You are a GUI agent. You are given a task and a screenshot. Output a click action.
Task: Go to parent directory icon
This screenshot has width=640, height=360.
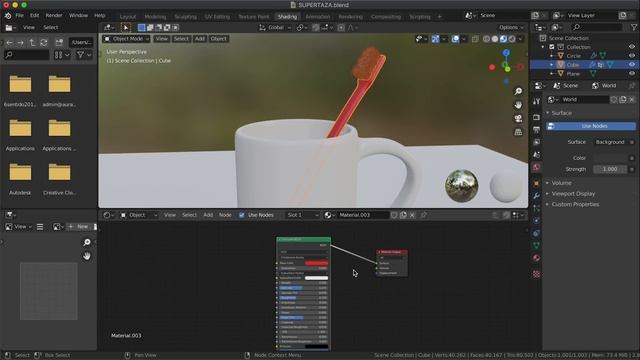click(x=32, y=42)
